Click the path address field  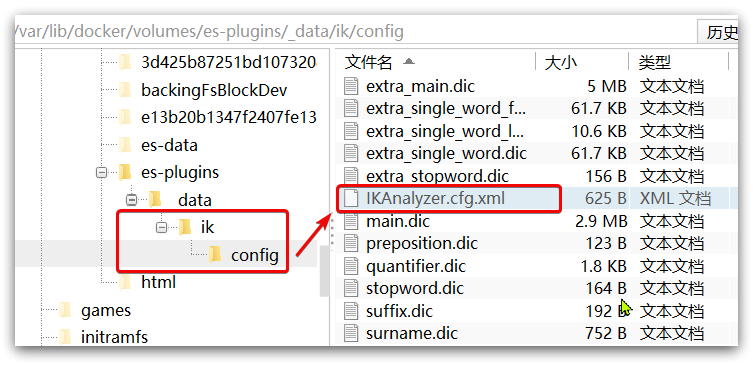pos(355,32)
